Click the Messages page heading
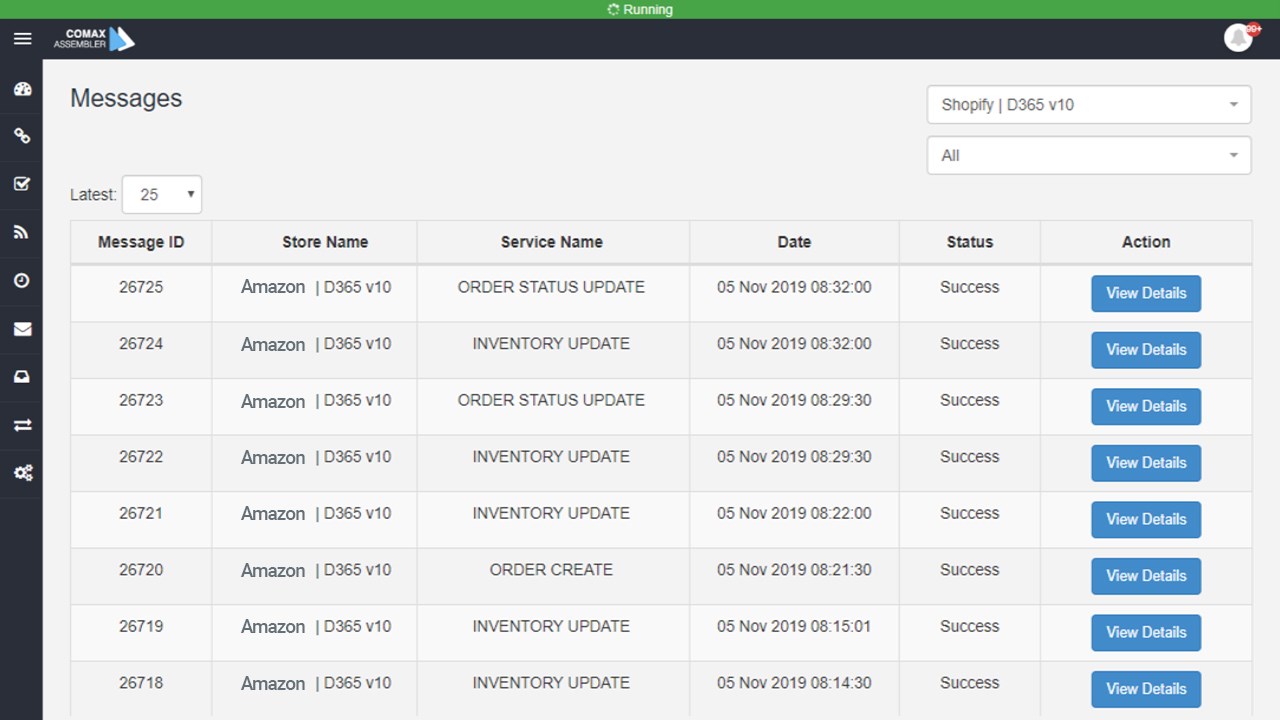The image size is (1280, 720). pyautogui.click(x=126, y=98)
